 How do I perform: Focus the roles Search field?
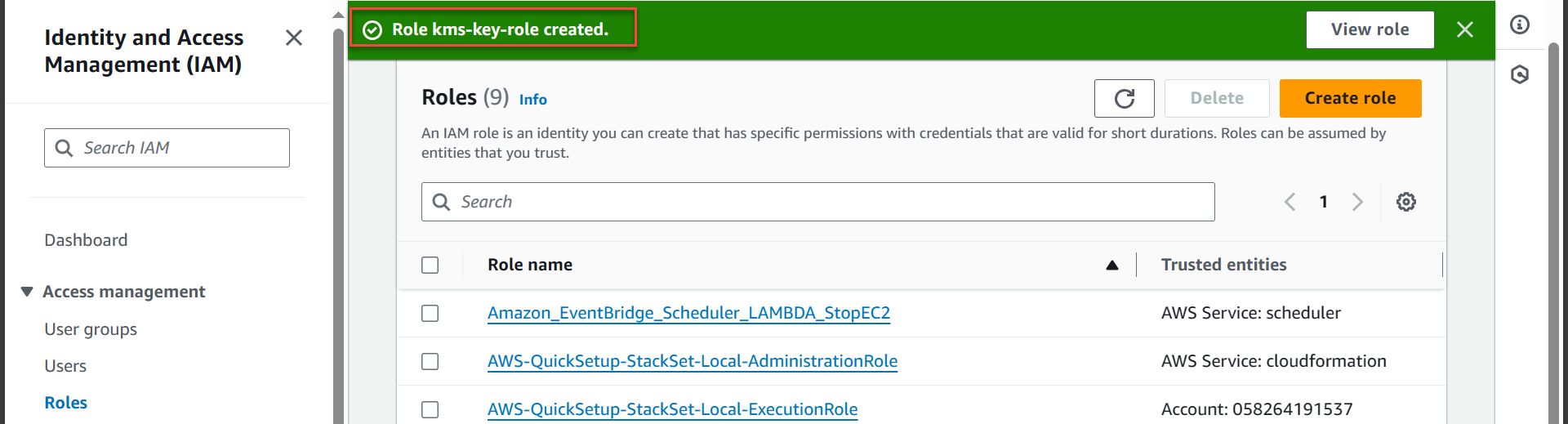click(x=817, y=202)
